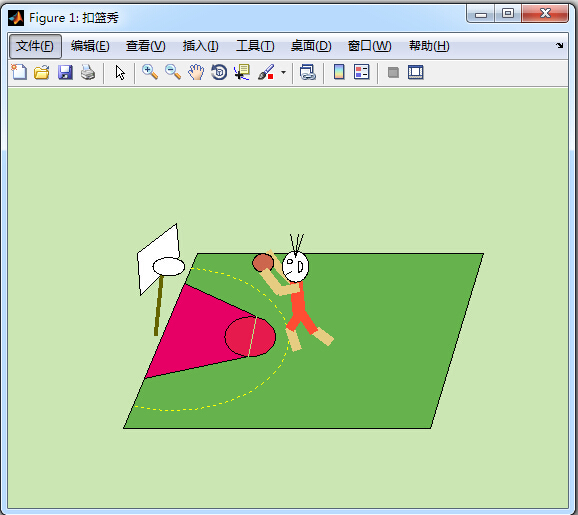This screenshot has width=578, height=515.
Task: Click the basketball in the figure
Action: [263, 263]
